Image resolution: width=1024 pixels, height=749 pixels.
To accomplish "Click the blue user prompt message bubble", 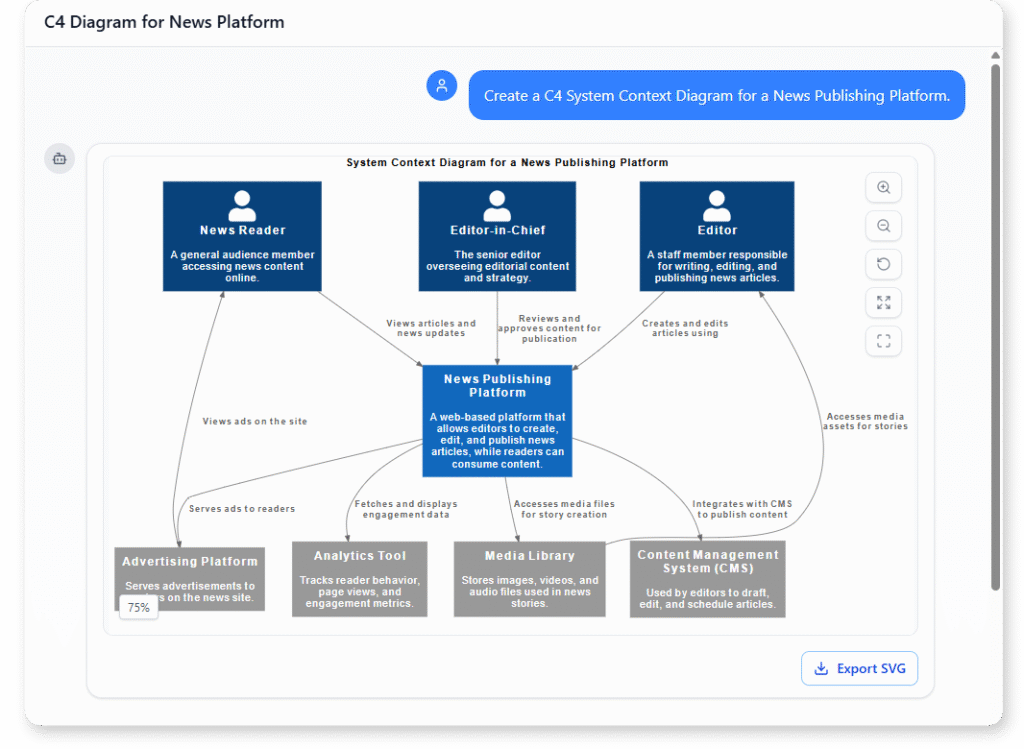I will (717, 96).
